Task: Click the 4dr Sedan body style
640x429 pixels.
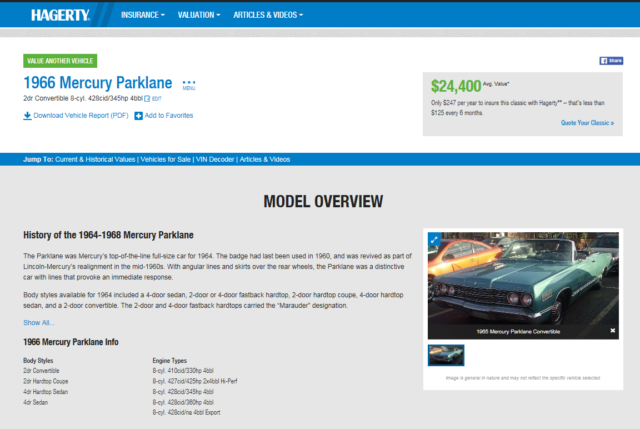Action: coord(36,402)
